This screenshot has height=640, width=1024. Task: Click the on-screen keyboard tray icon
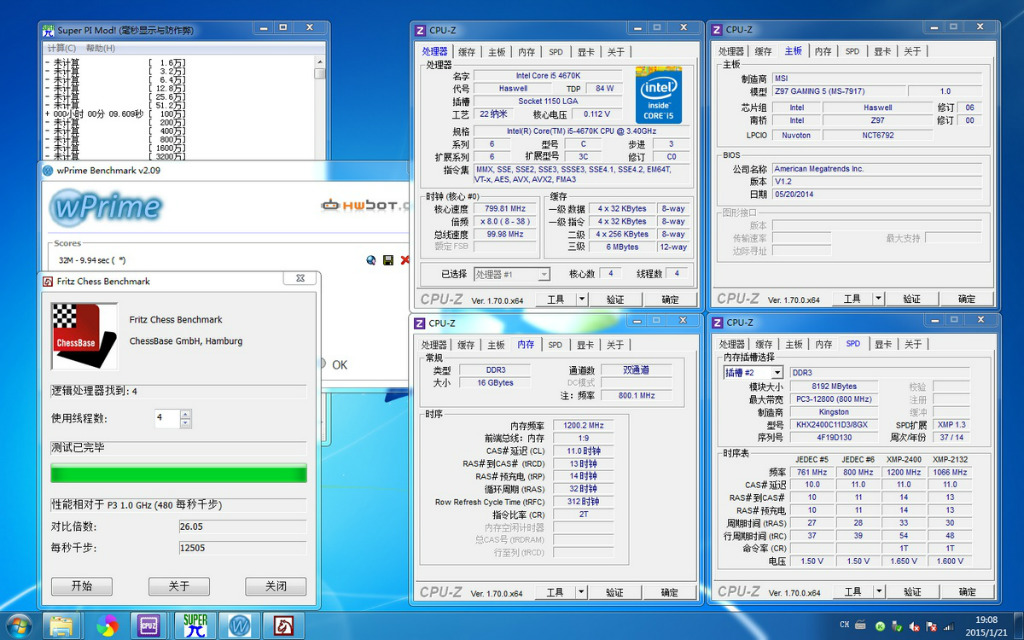tap(861, 625)
